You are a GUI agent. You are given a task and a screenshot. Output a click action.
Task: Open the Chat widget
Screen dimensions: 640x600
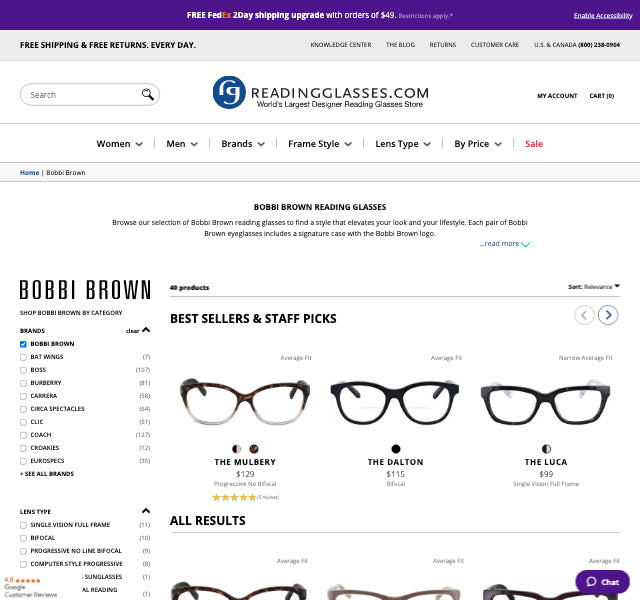pyautogui.click(x=602, y=582)
